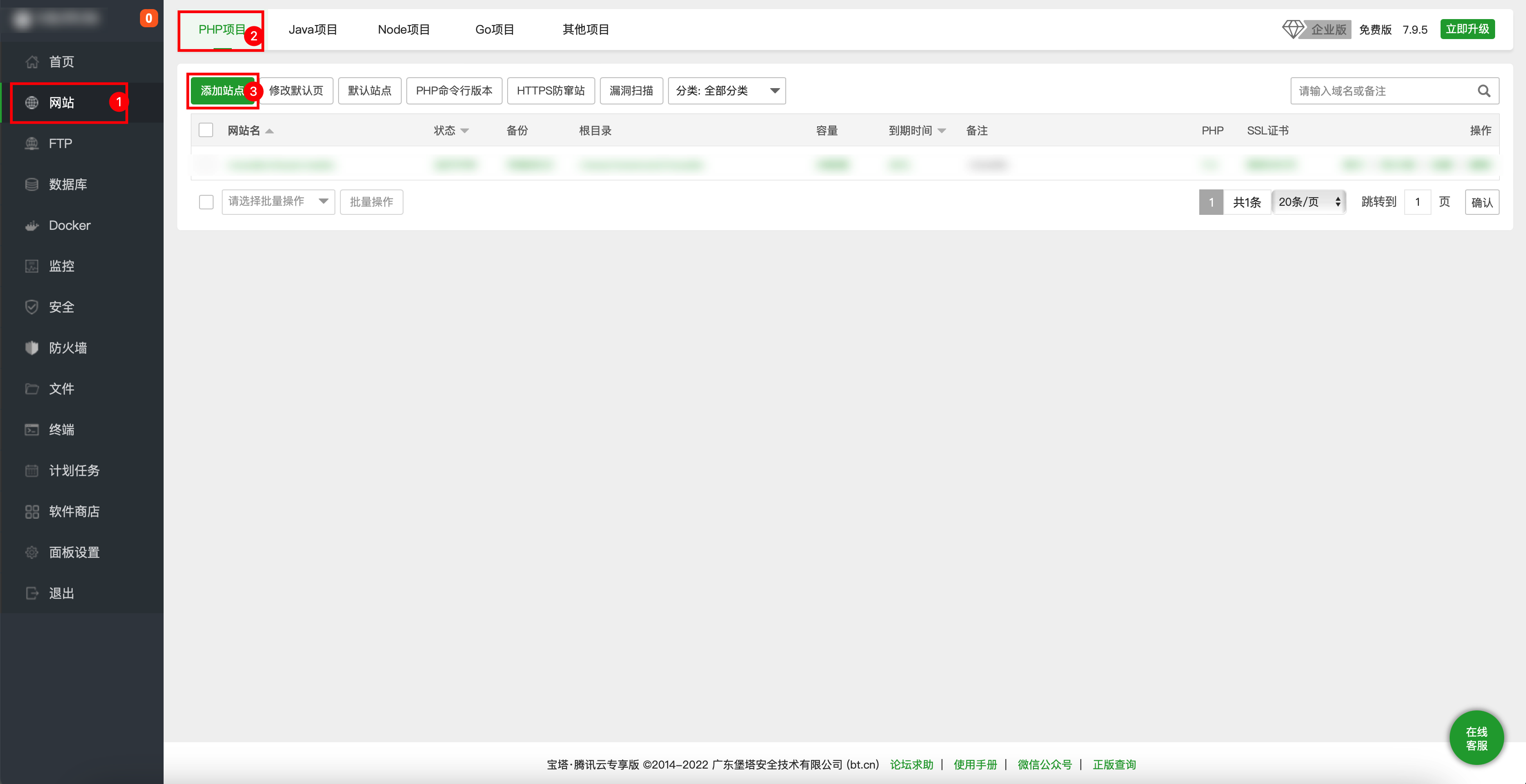Click the database icon (数据库)
This screenshot has width=1526, height=784.
pyautogui.click(x=32, y=185)
